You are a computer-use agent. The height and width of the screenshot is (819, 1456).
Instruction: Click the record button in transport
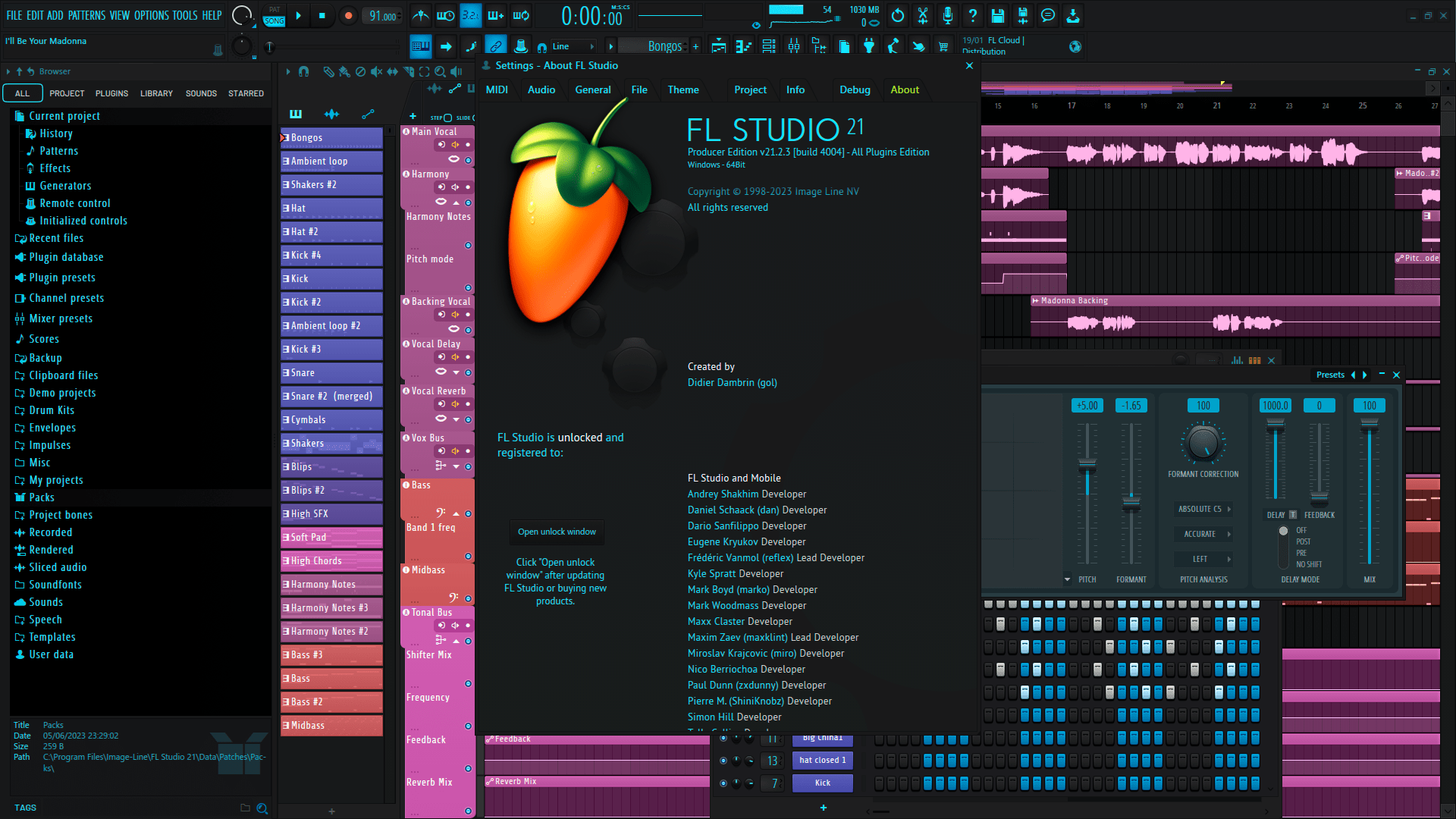(348, 16)
